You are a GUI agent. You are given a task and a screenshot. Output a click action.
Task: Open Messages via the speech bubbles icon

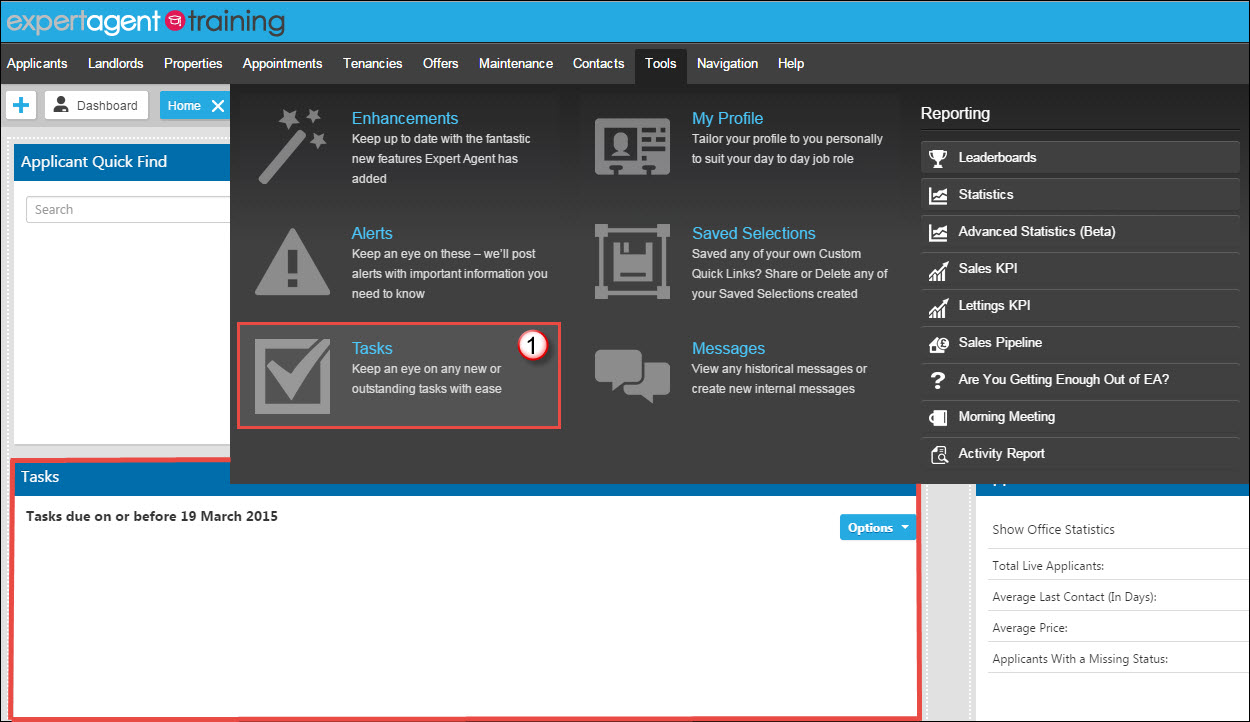[632, 376]
